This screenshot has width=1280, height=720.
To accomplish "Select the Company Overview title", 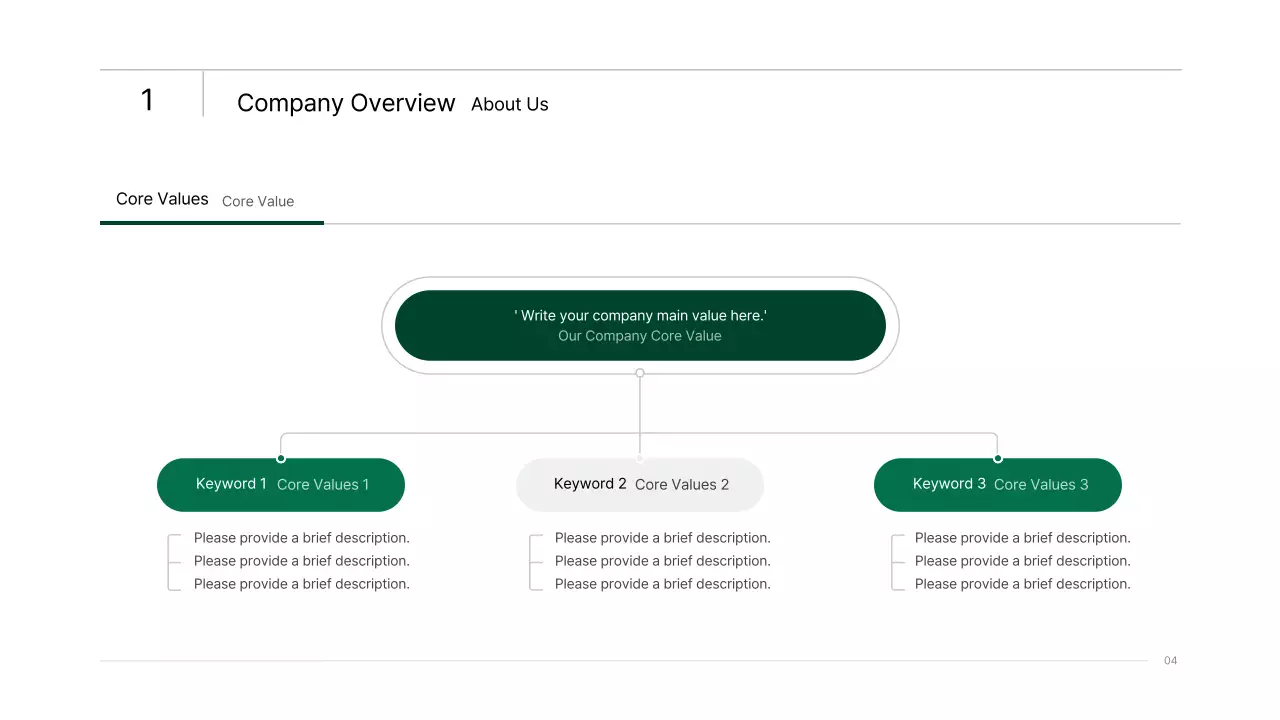I will [x=346, y=103].
